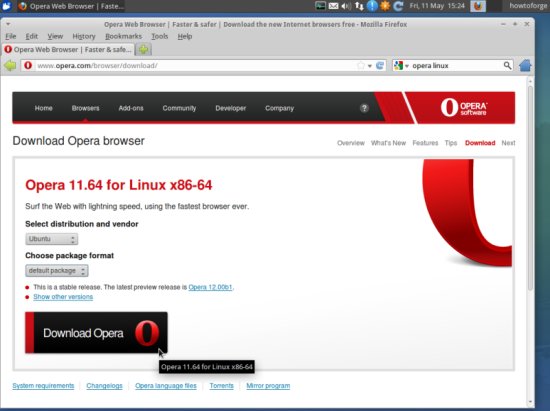
Task: Click the search magnifier icon
Action: (x=507, y=66)
